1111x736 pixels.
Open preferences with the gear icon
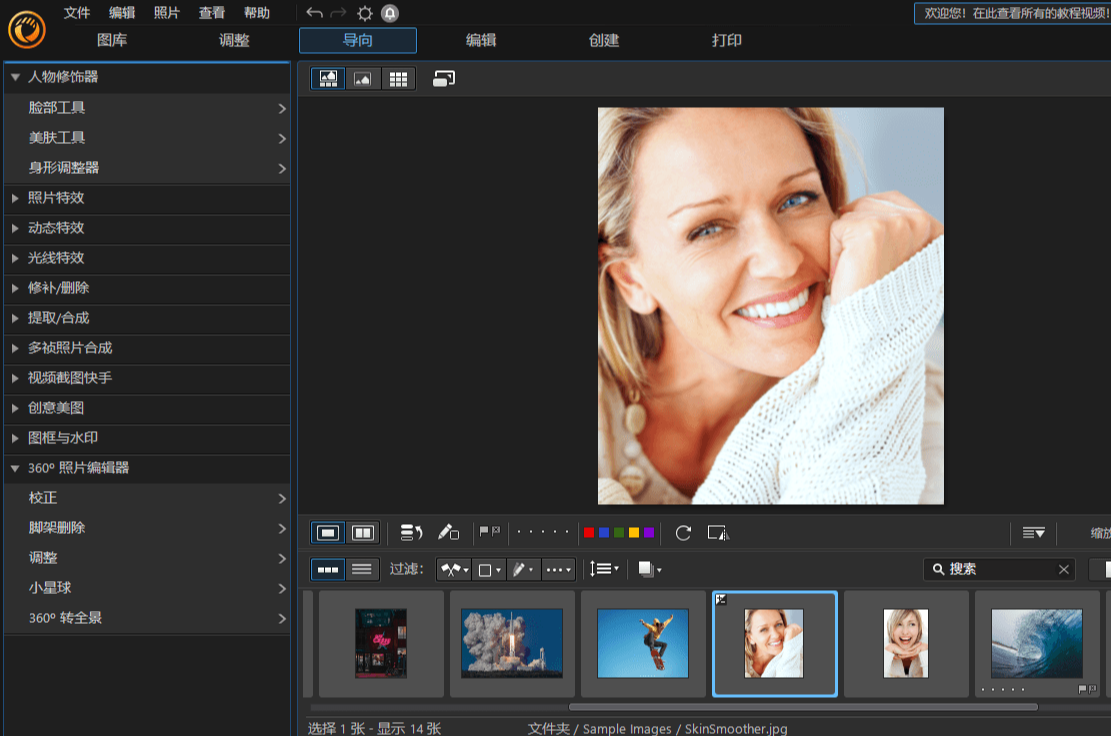point(365,13)
